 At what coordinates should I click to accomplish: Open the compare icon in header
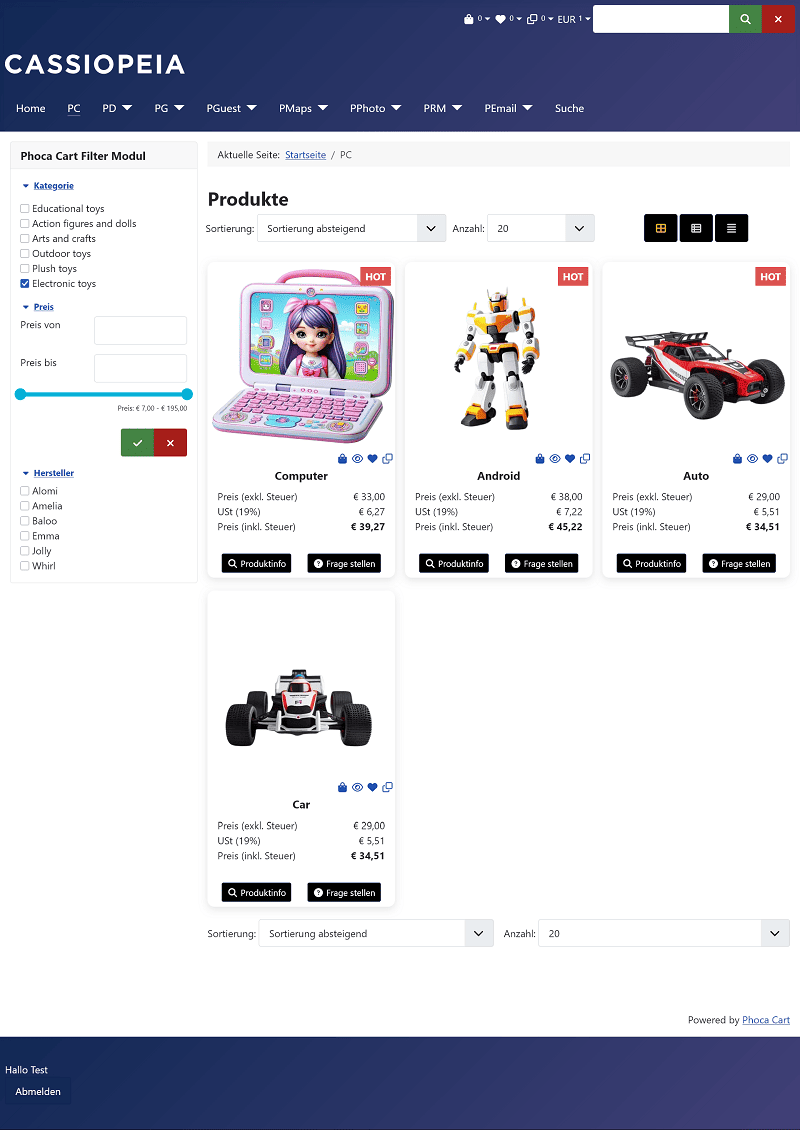pyautogui.click(x=532, y=19)
